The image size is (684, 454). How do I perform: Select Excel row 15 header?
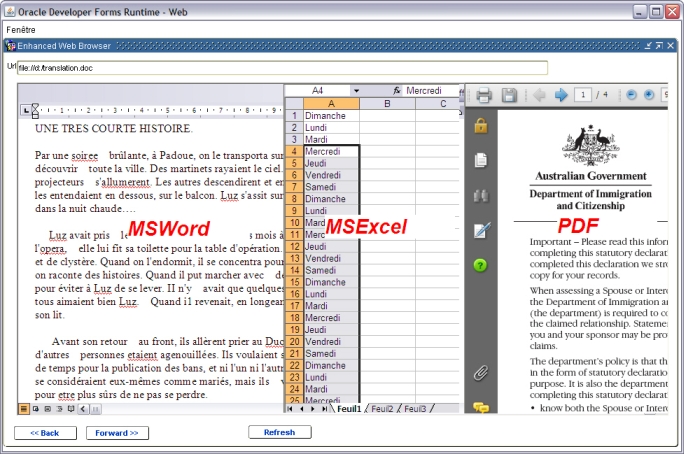[294, 282]
